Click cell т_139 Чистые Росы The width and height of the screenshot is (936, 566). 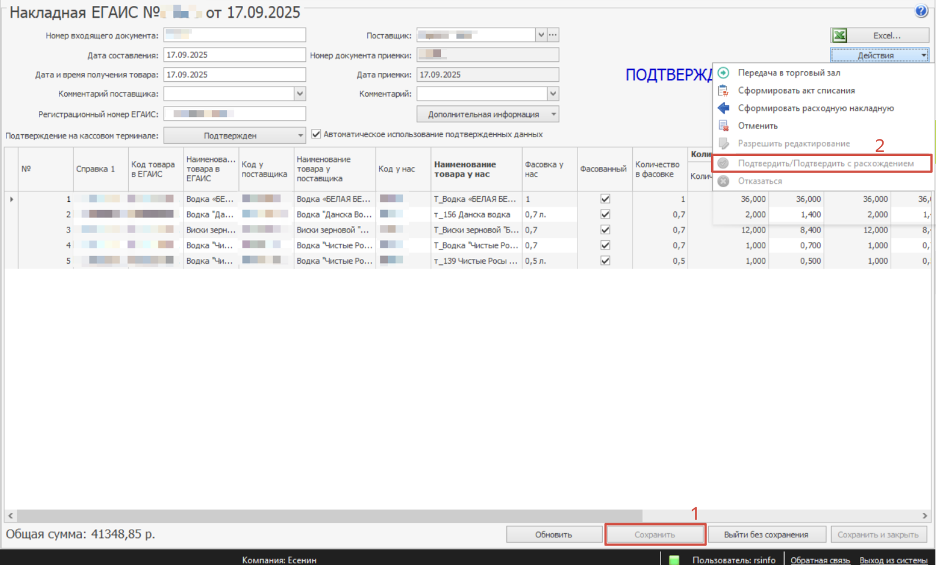point(476,261)
